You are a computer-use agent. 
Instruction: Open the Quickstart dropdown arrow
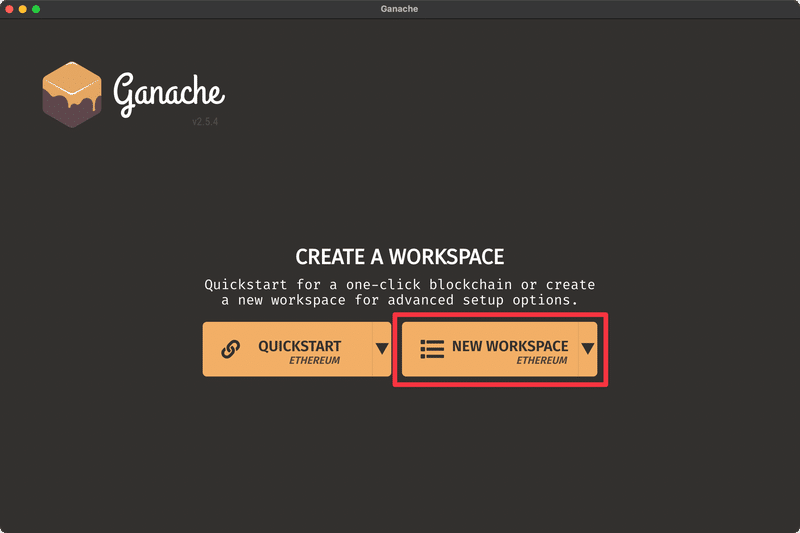(382, 349)
